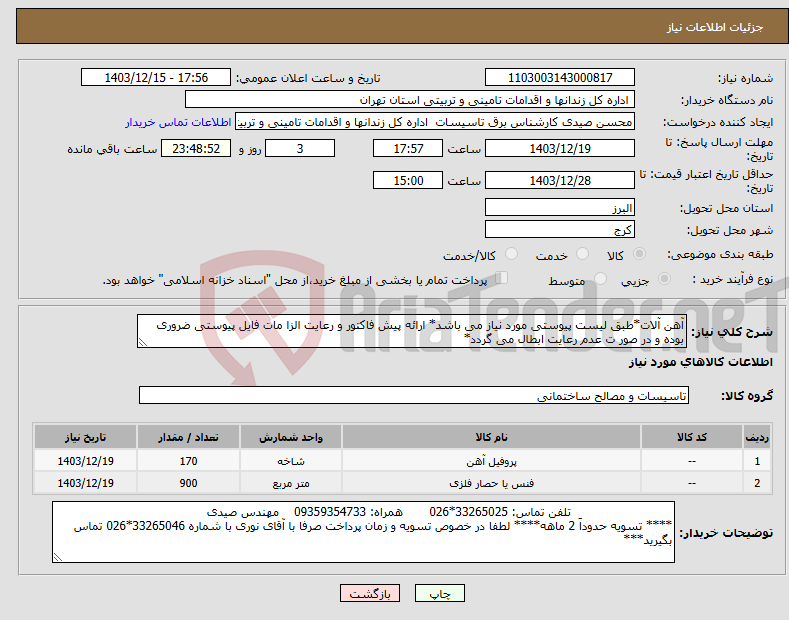Click the شماره نیاز label
Screen dimensions: 789x620
tap(745, 78)
